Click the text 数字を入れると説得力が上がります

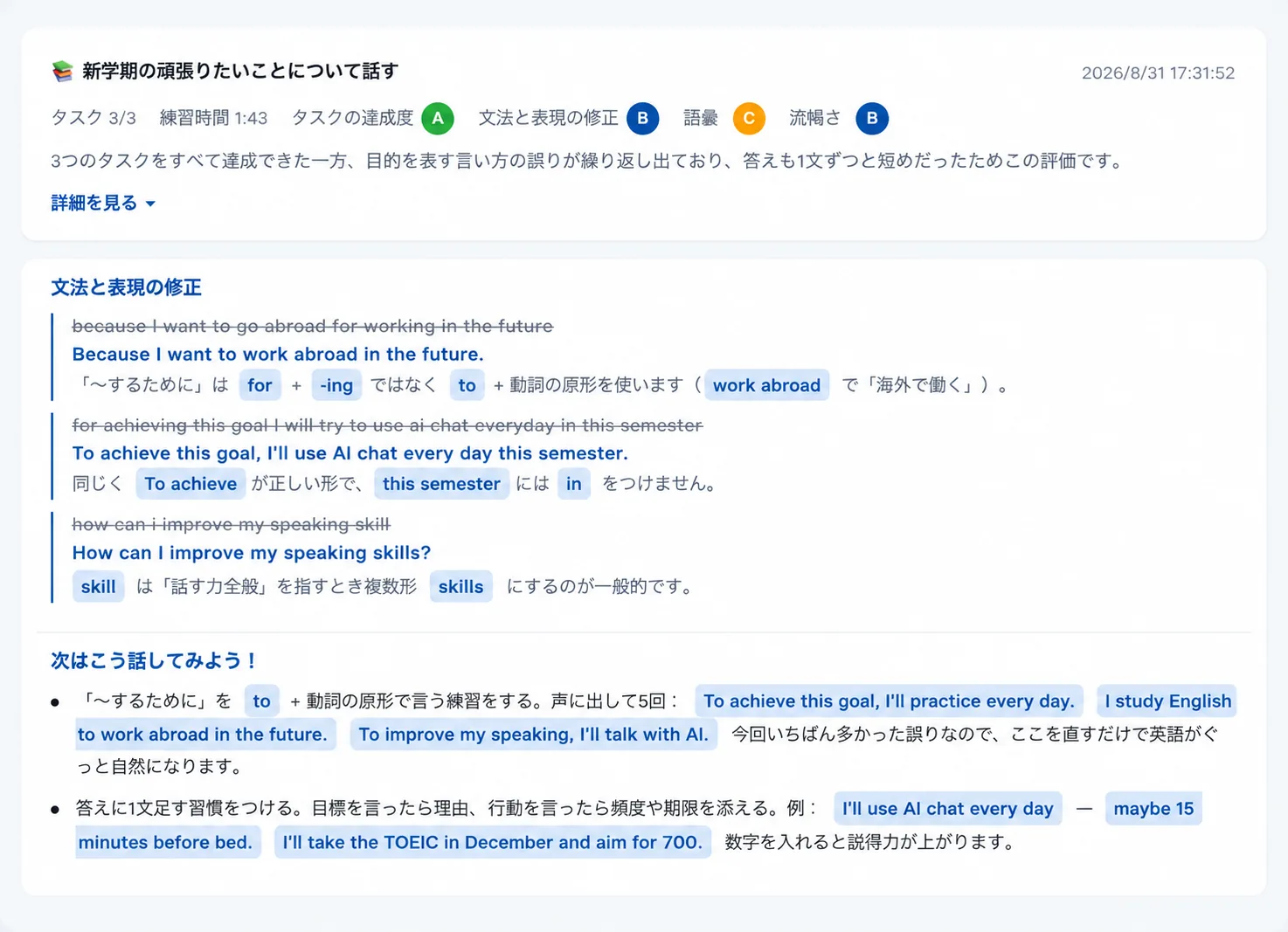pyautogui.click(x=869, y=842)
